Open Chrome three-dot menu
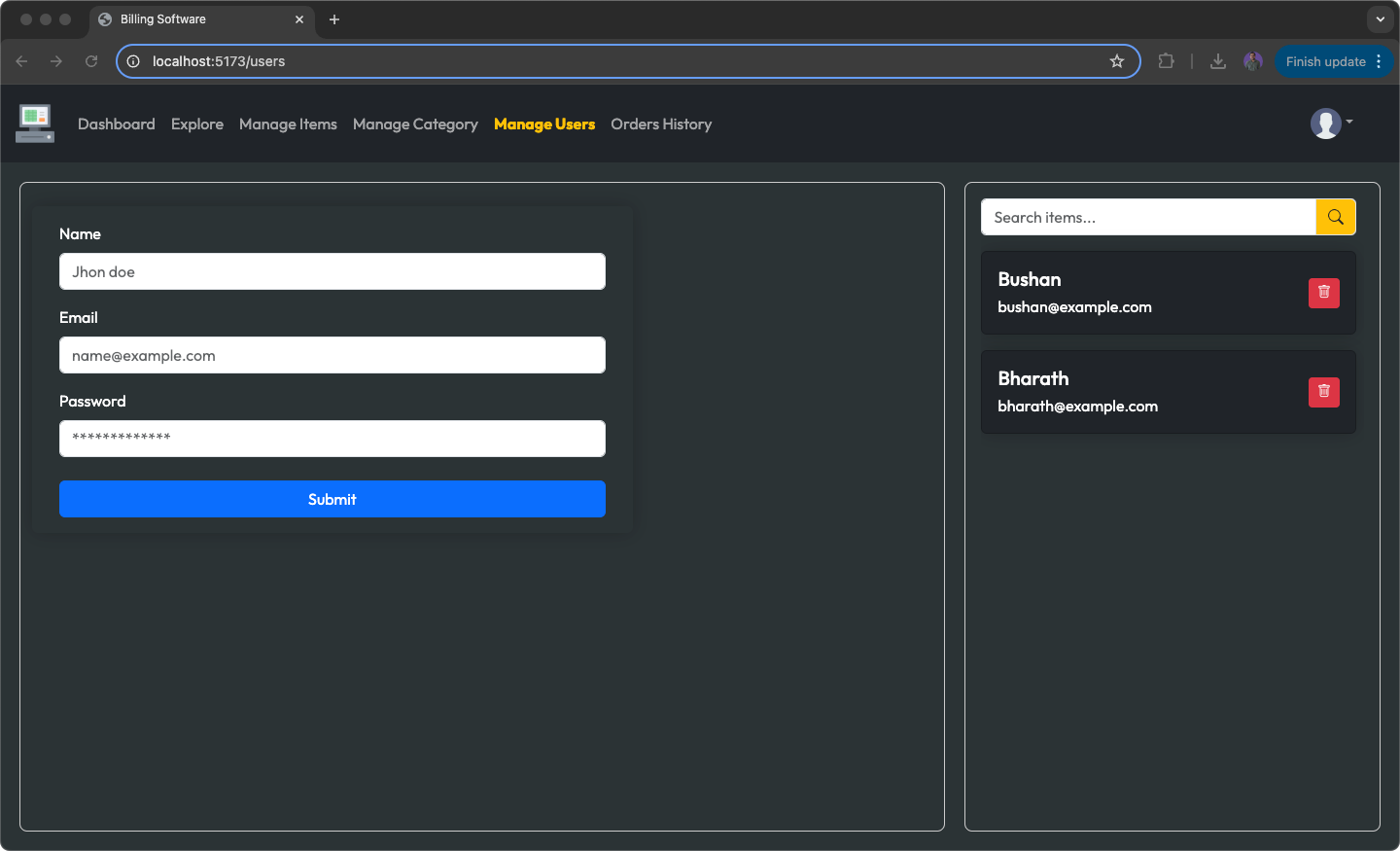 tap(1379, 61)
